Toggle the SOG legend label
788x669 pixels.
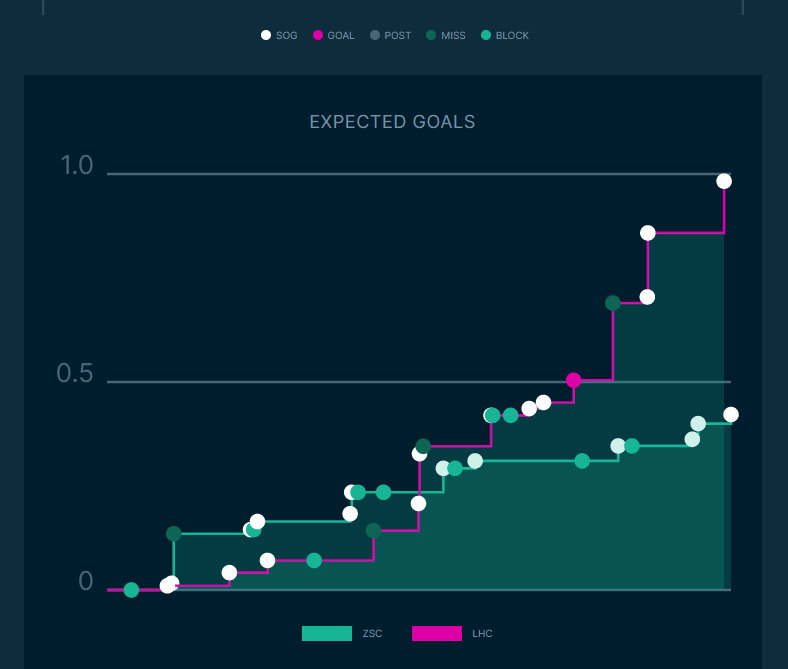pyautogui.click(x=287, y=36)
